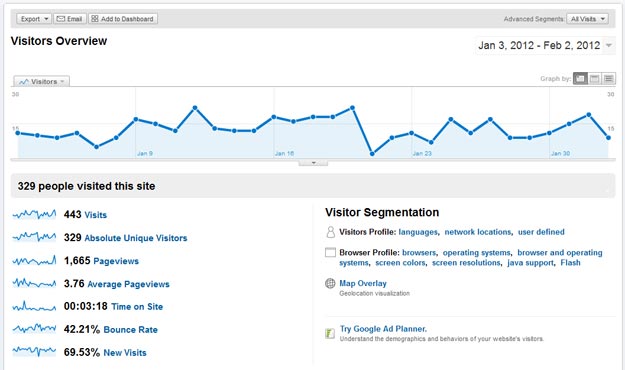625x370 pixels.
Task: Click the Average Pageviews sparkline
Action: click(34, 283)
